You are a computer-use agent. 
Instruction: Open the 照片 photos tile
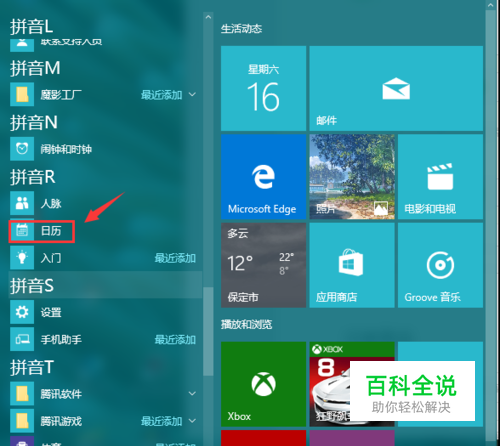pos(352,177)
